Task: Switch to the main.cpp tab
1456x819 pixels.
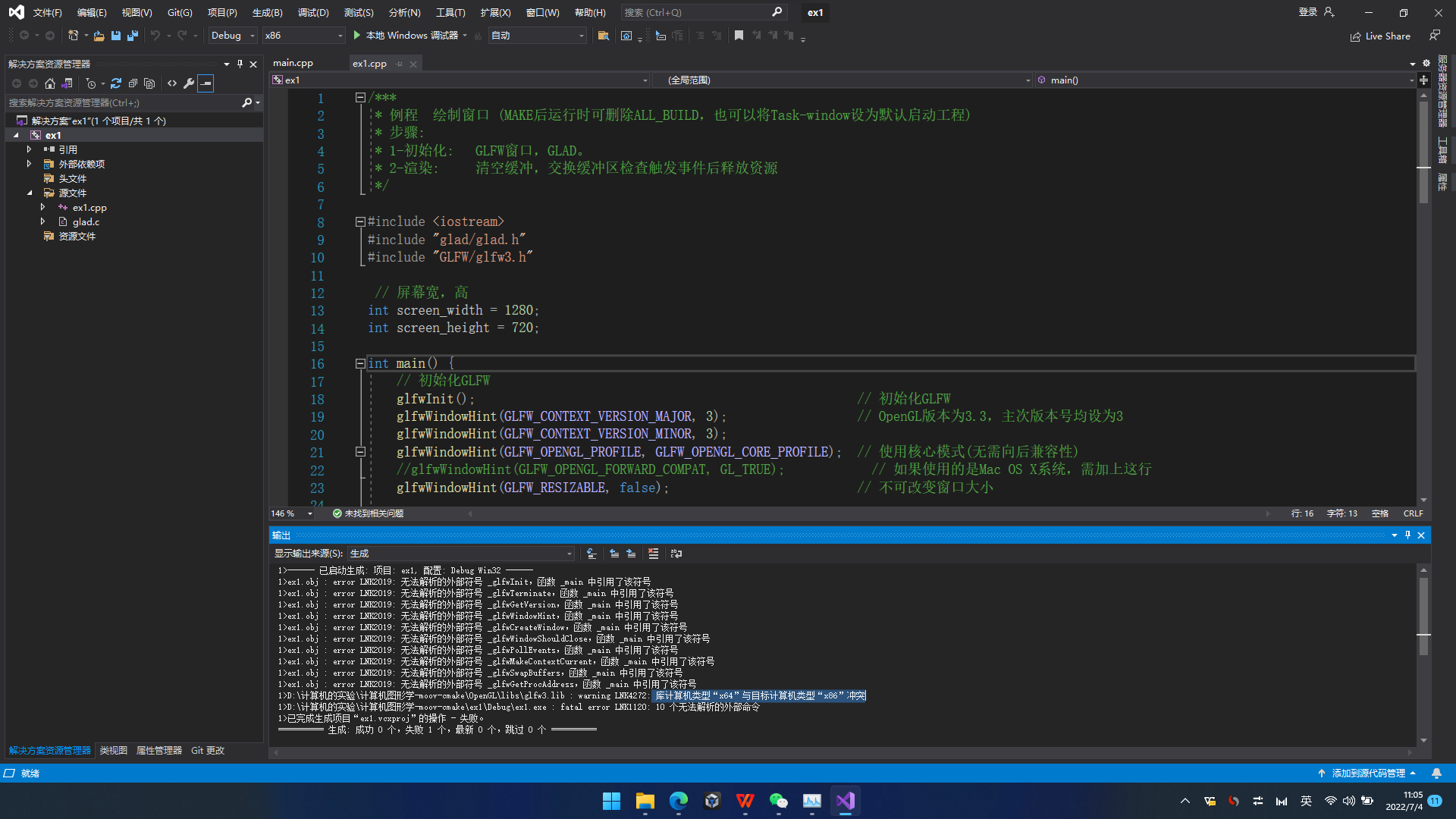Action: 293,64
